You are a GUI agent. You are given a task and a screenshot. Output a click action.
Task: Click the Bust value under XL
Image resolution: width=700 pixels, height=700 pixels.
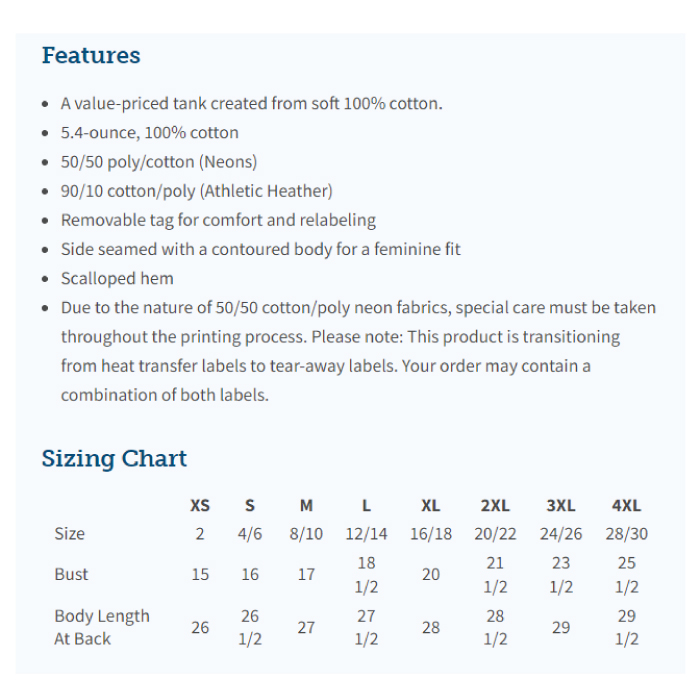tap(430, 575)
